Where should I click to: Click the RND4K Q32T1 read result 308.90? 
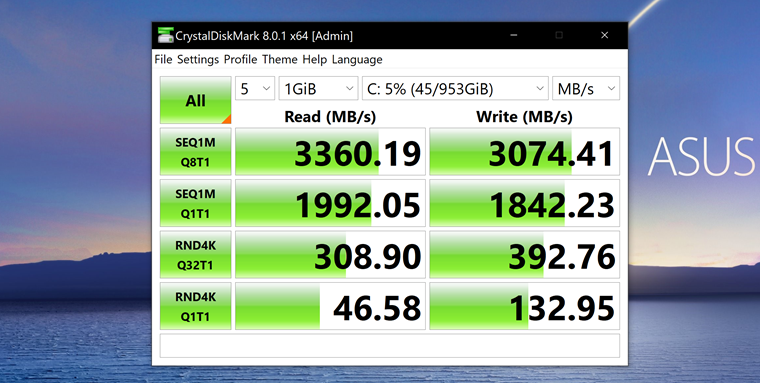click(x=331, y=255)
